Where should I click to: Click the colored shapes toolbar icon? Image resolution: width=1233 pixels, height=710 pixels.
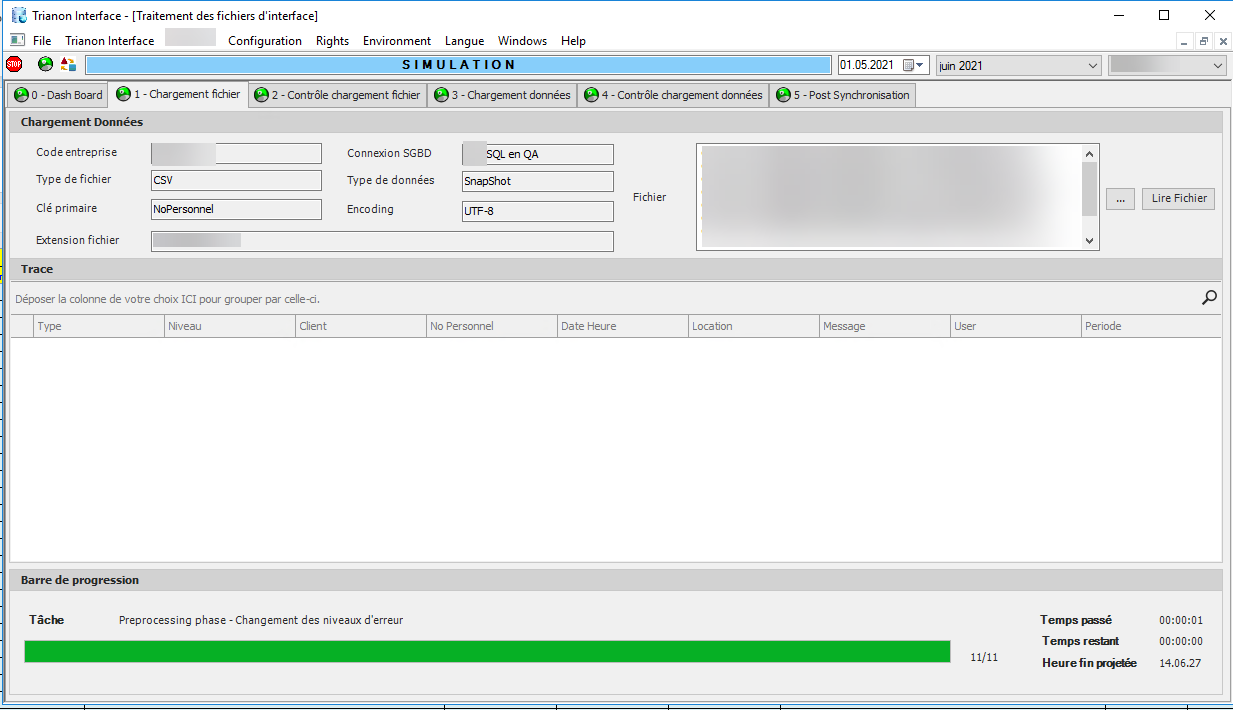[68, 65]
